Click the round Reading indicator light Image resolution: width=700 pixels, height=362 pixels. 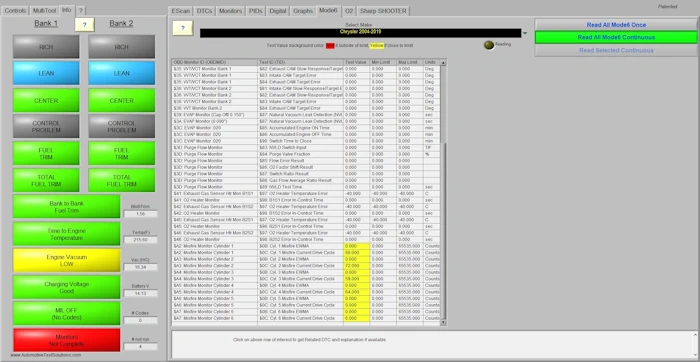489,45
